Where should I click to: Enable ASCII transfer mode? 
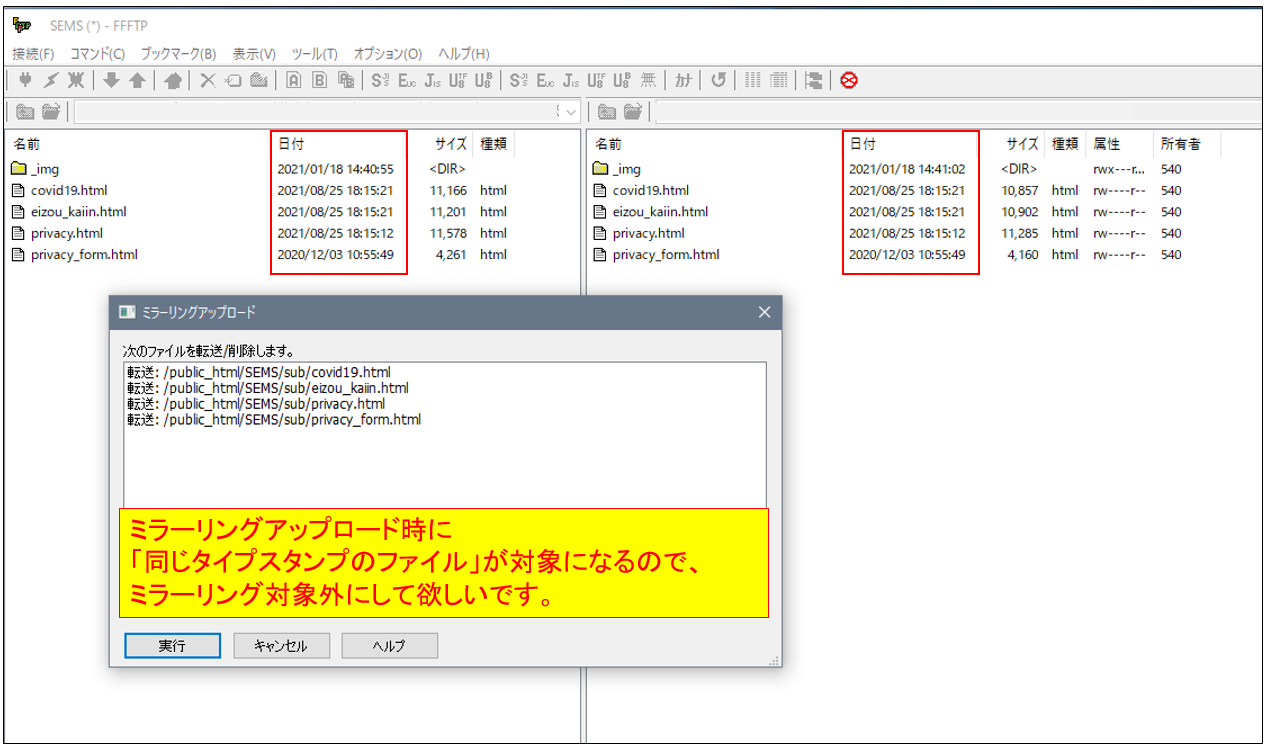coord(291,80)
